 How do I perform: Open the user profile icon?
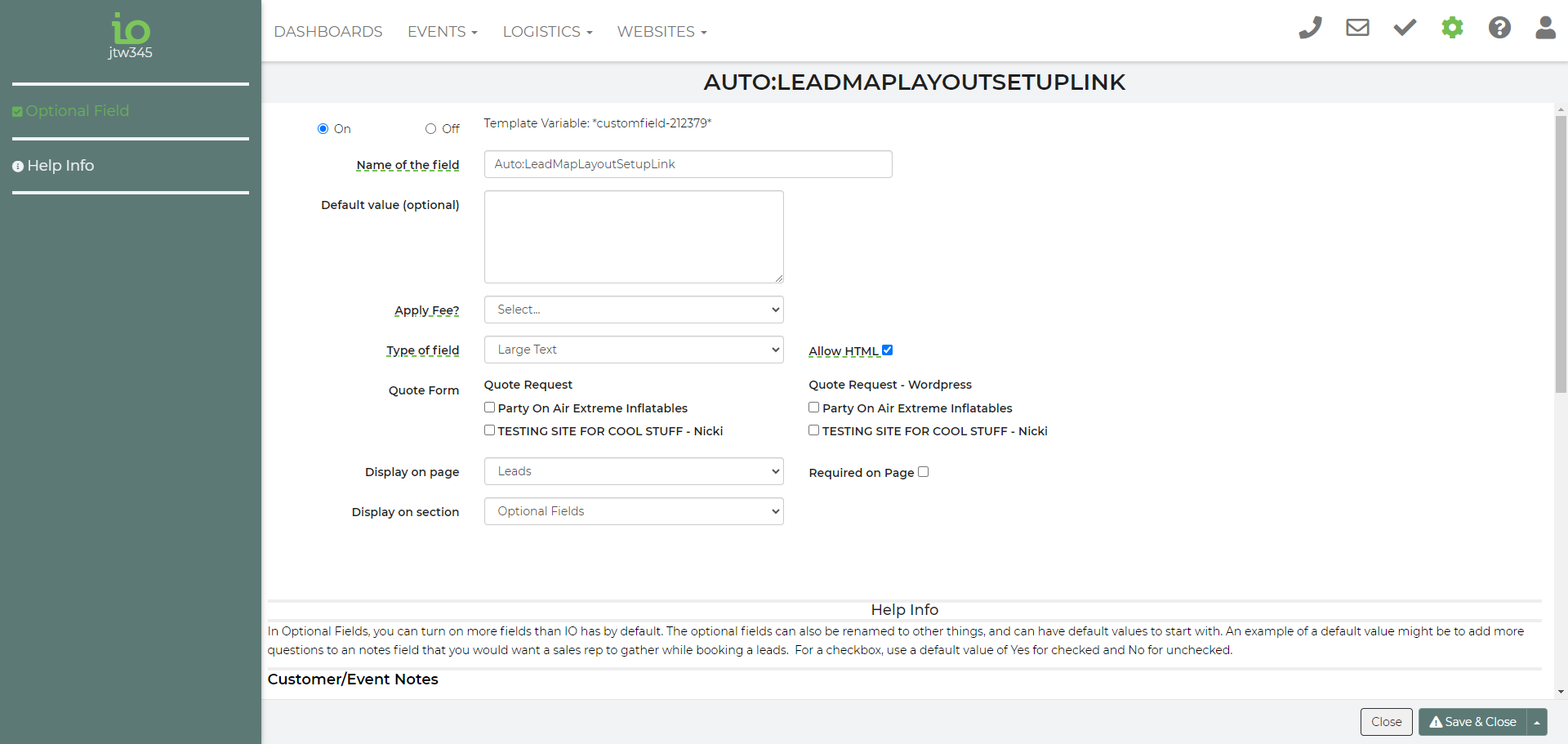(x=1545, y=28)
